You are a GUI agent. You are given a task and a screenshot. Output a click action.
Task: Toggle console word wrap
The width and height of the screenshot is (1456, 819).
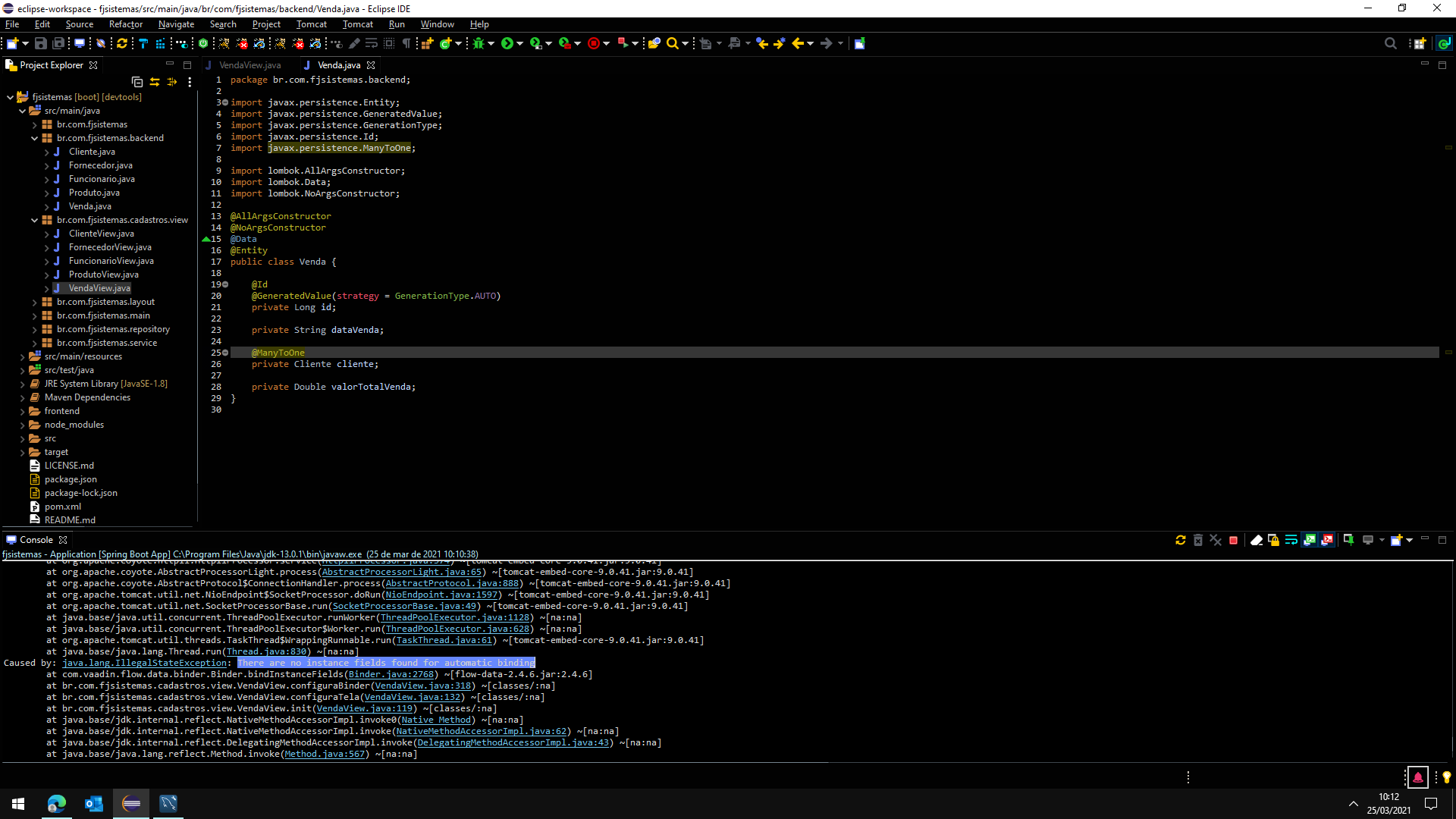coord(1291,540)
